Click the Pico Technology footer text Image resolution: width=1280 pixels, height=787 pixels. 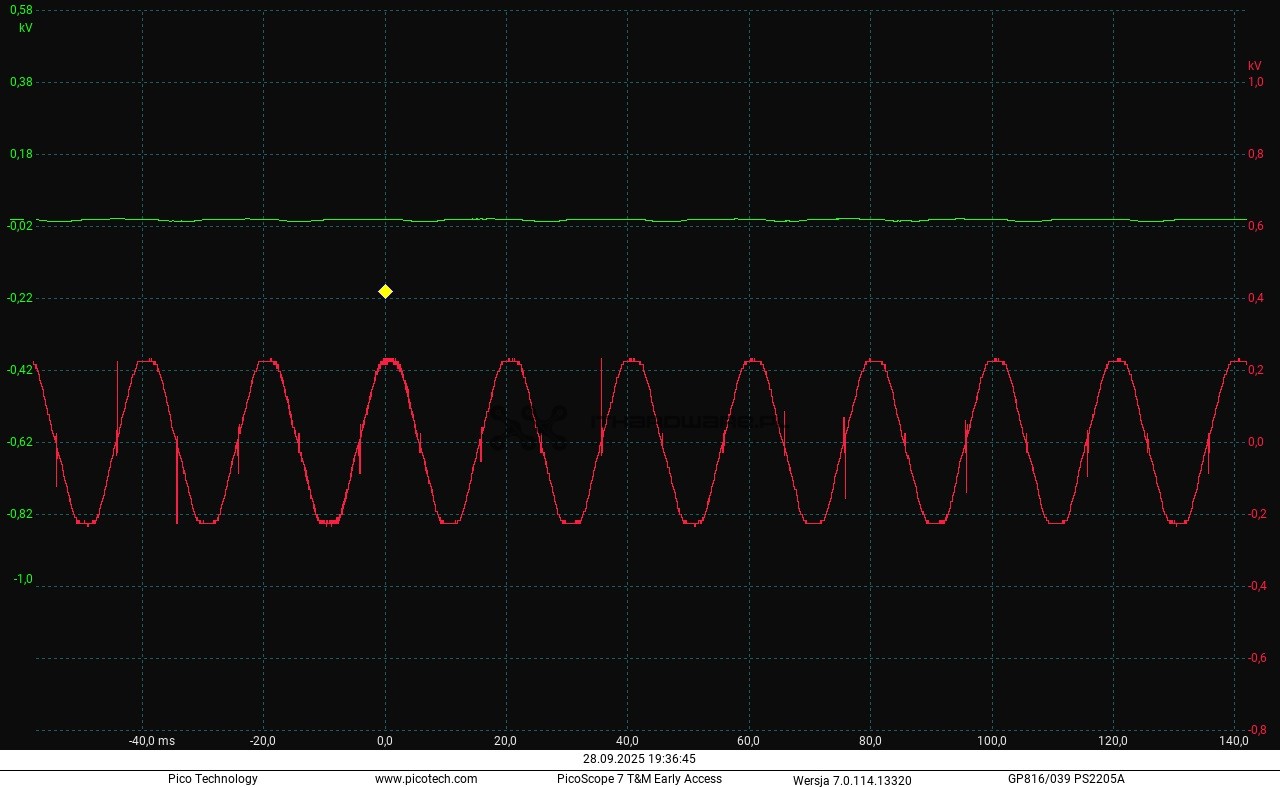pyautogui.click(x=212, y=779)
